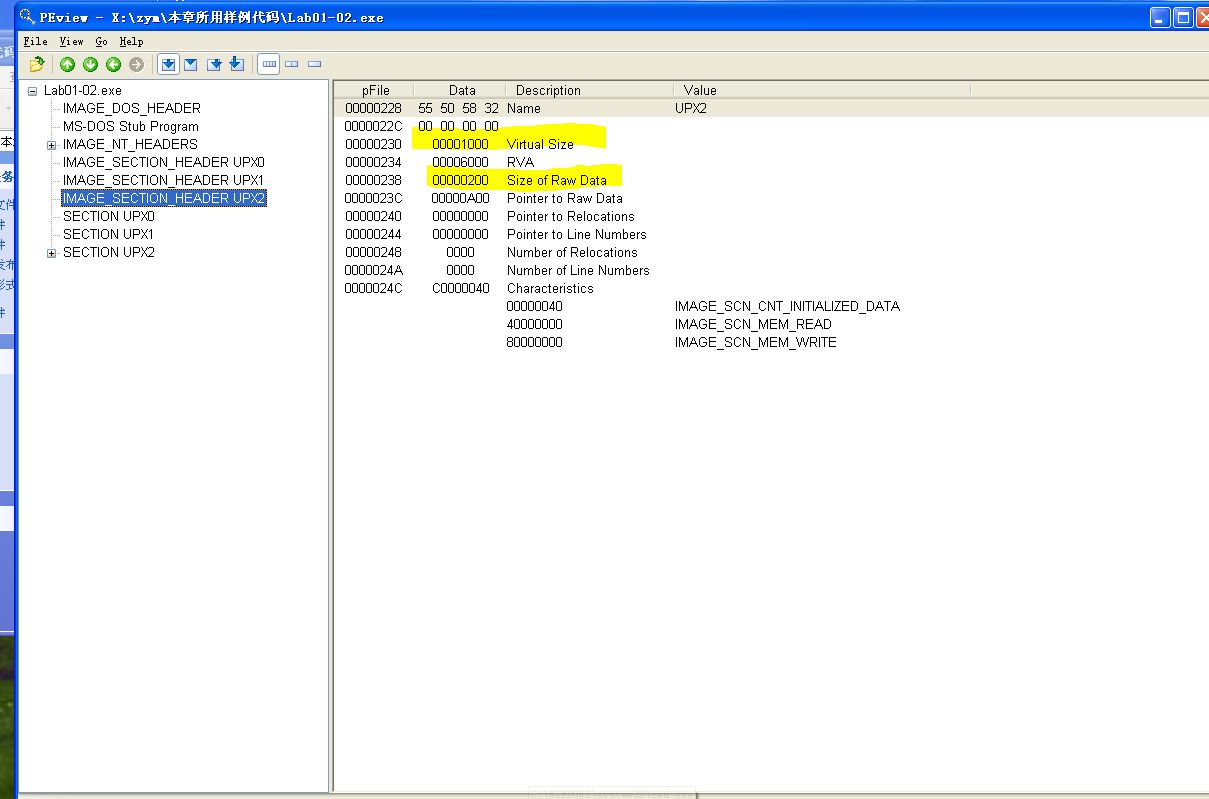Click the pFile column header
The width and height of the screenshot is (1209, 799).
375,90
